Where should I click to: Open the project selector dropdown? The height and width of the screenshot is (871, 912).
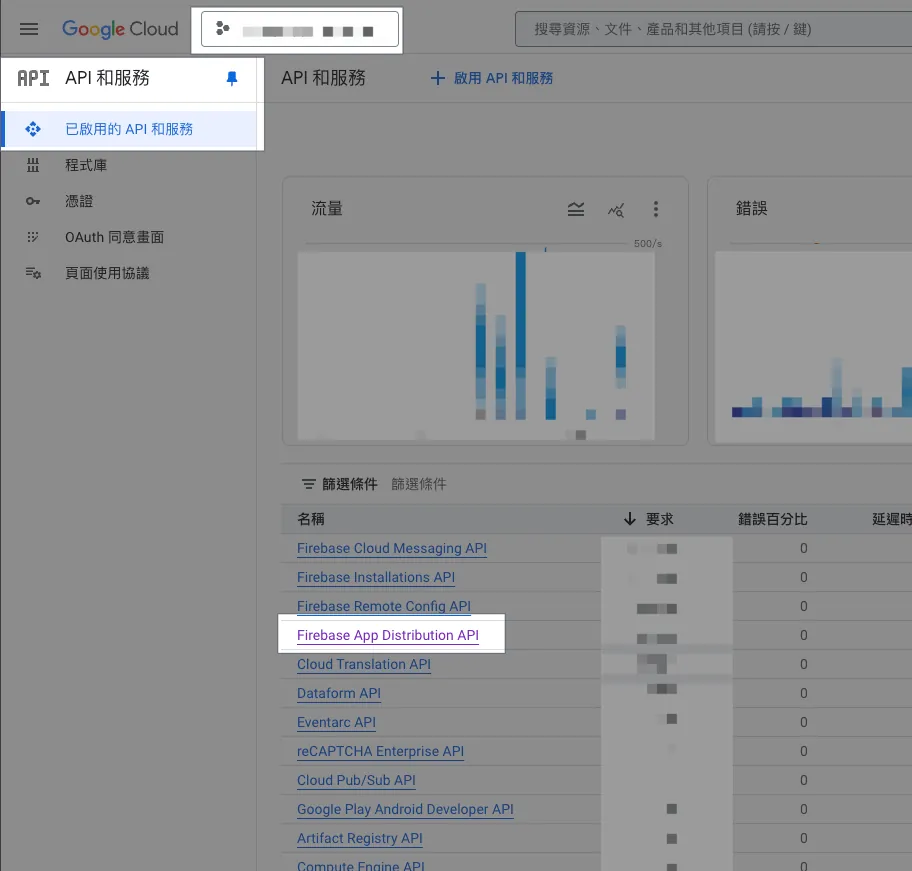click(x=300, y=30)
